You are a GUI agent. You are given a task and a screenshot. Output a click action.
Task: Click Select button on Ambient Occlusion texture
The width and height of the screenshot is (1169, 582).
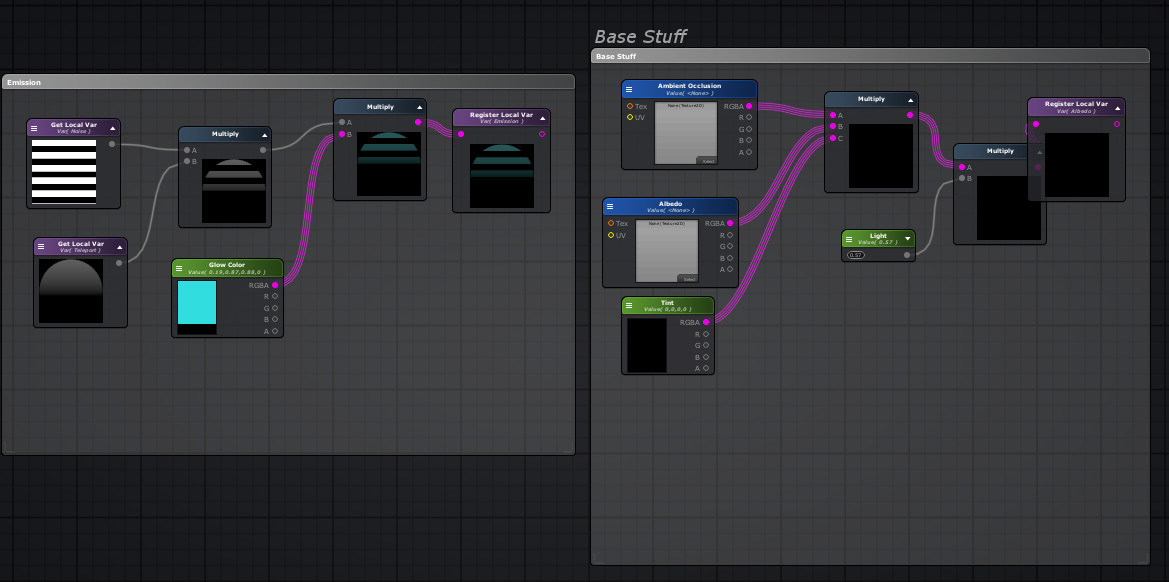(x=706, y=160)
